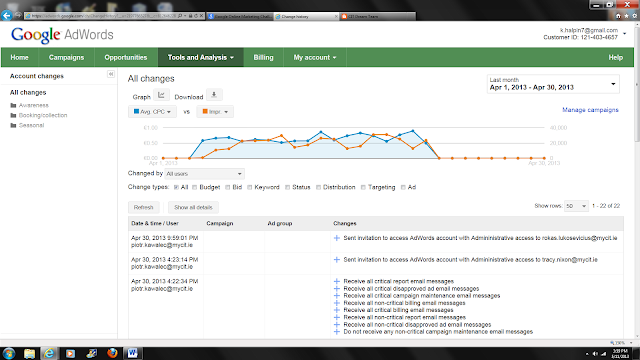
Task: Check the Keyword change type
Action: click(x=250, y=187)
